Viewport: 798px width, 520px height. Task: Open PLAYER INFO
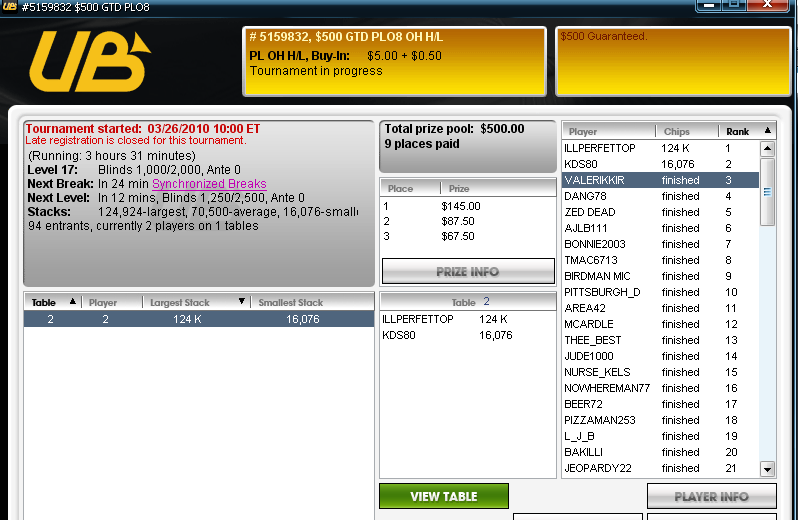coord(711,496)
